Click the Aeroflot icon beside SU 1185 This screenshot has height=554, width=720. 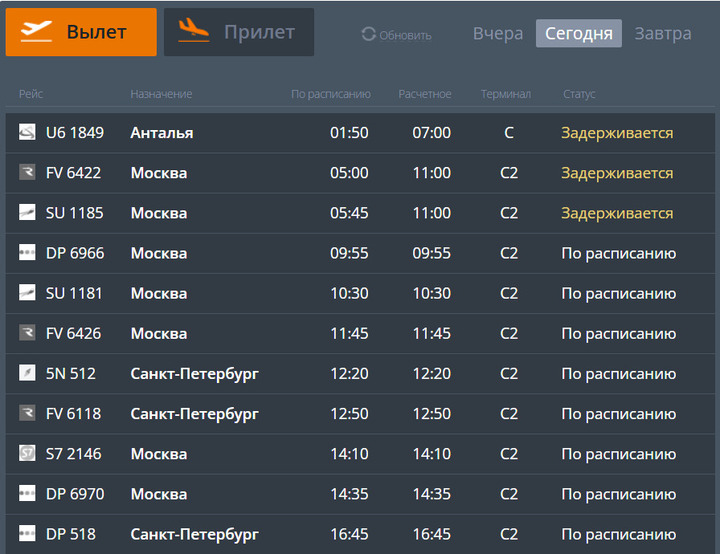(27, 212)
